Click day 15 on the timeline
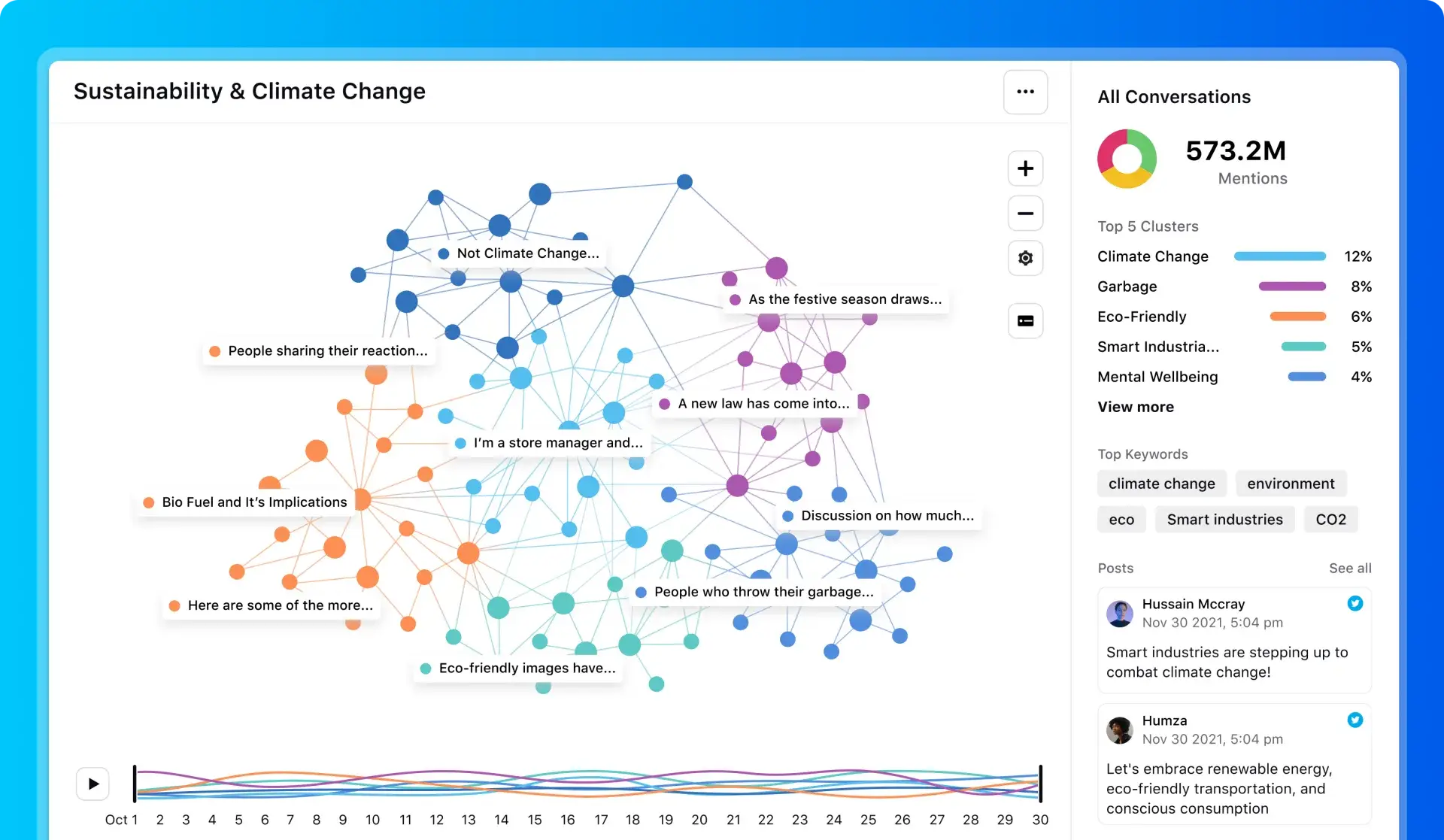 pos(535,820)
